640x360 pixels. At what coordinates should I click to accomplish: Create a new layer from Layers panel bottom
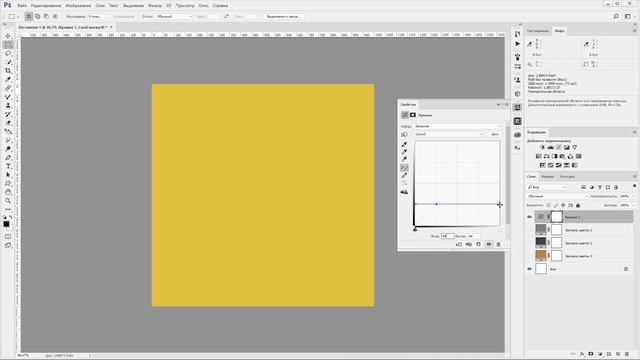[x=618, y=354]
